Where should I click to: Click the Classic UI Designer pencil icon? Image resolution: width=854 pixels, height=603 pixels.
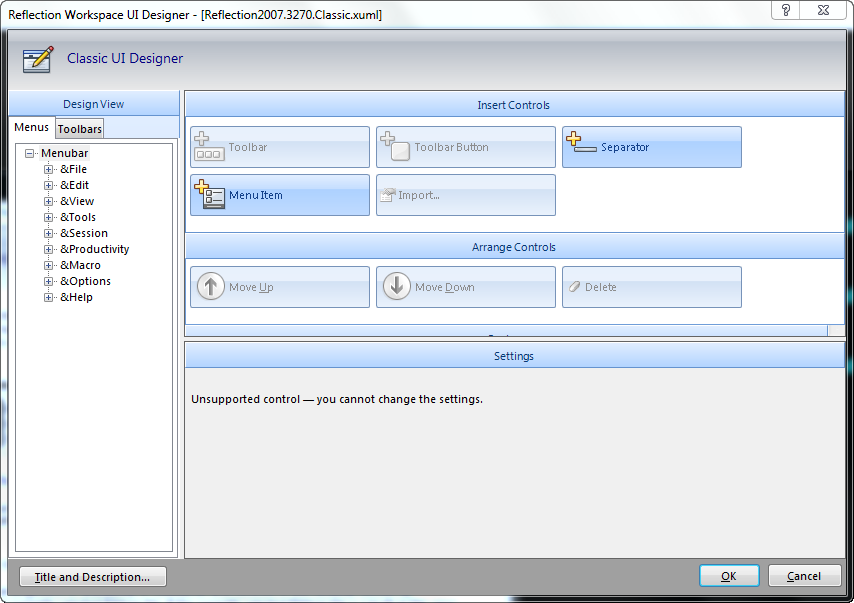coord(38,59)
